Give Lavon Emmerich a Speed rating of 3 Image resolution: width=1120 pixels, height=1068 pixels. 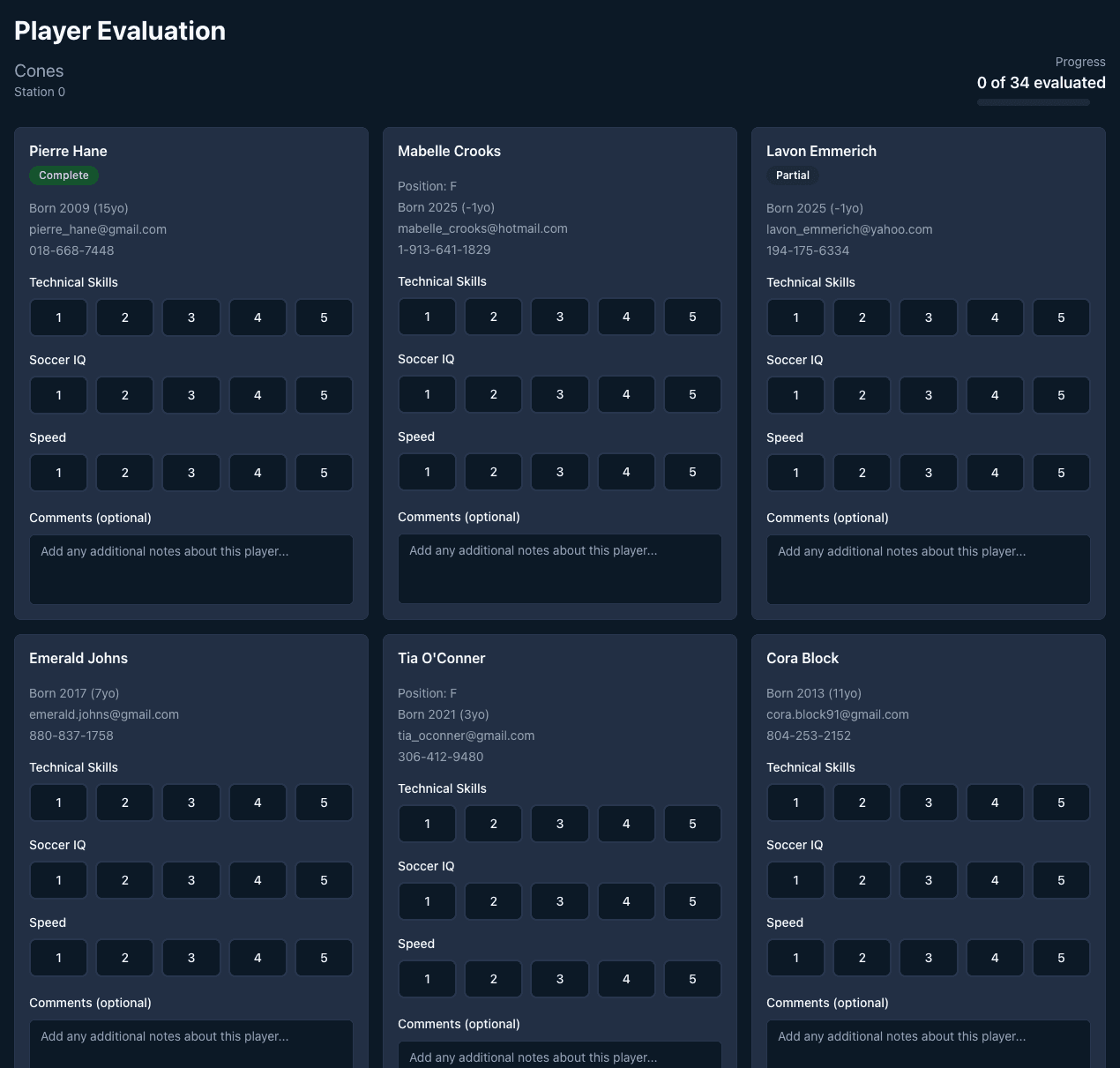tap(928, 473)
